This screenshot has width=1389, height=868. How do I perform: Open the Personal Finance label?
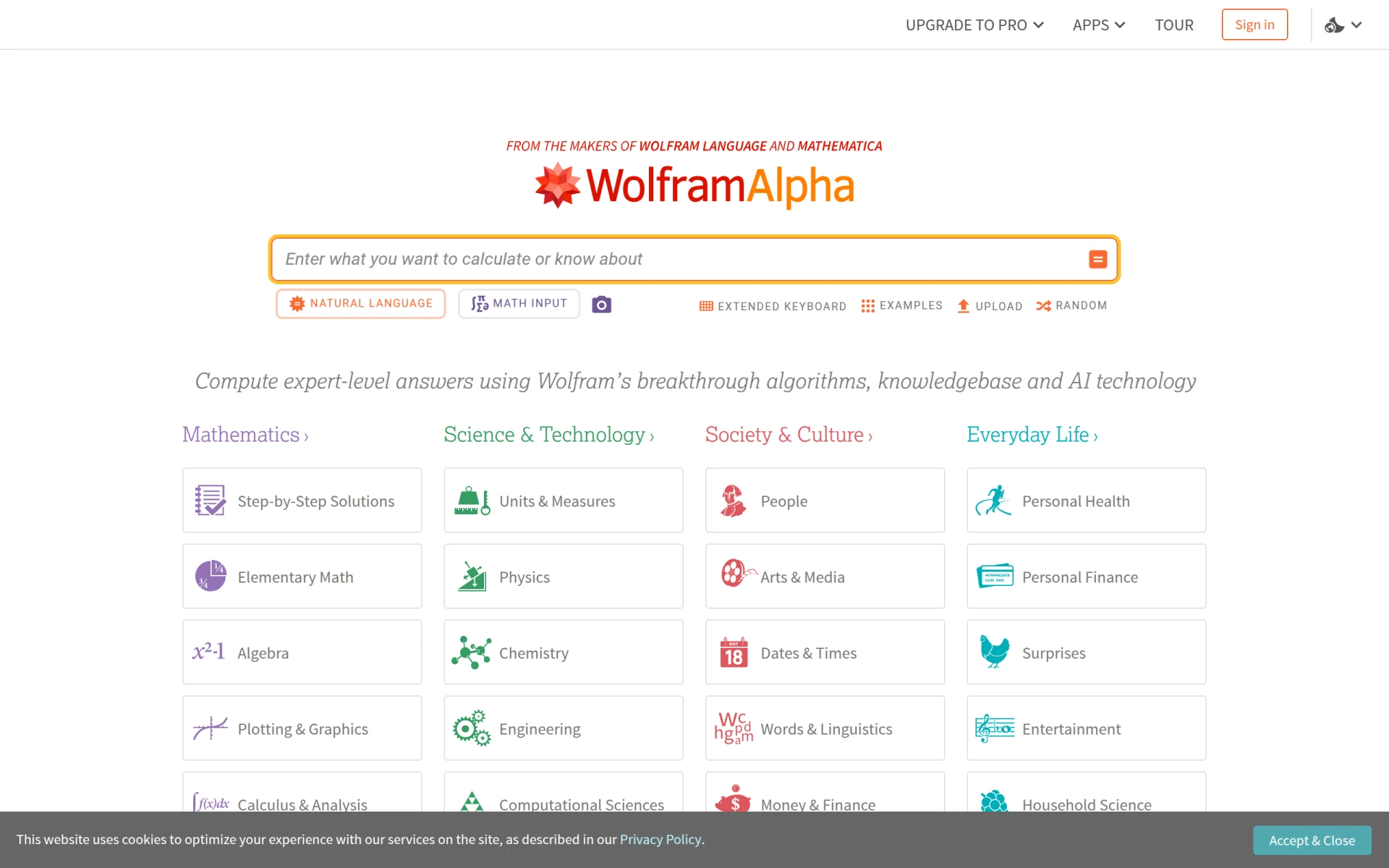1079,577
